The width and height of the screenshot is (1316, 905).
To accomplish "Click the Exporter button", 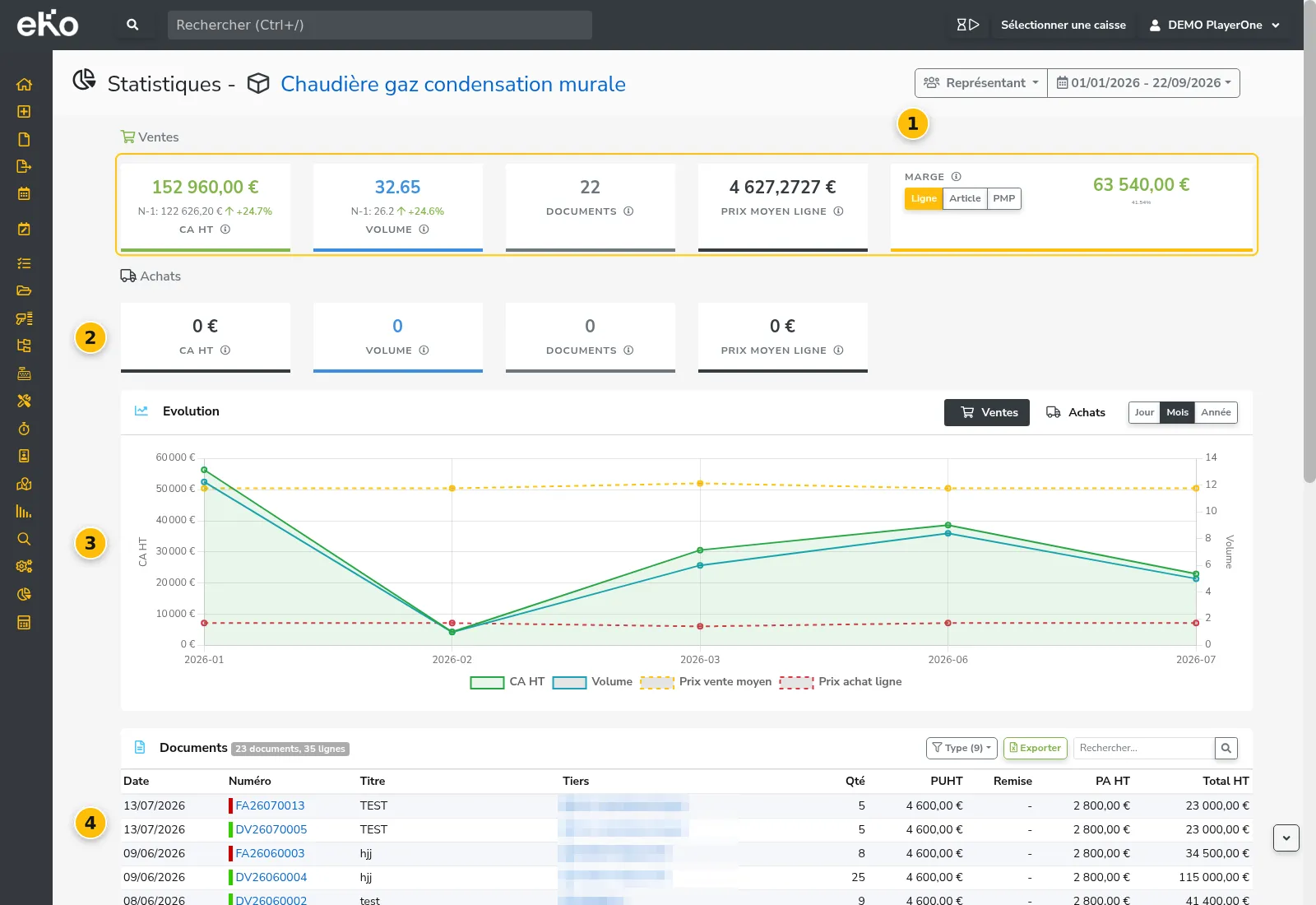I will (1035, 748).
